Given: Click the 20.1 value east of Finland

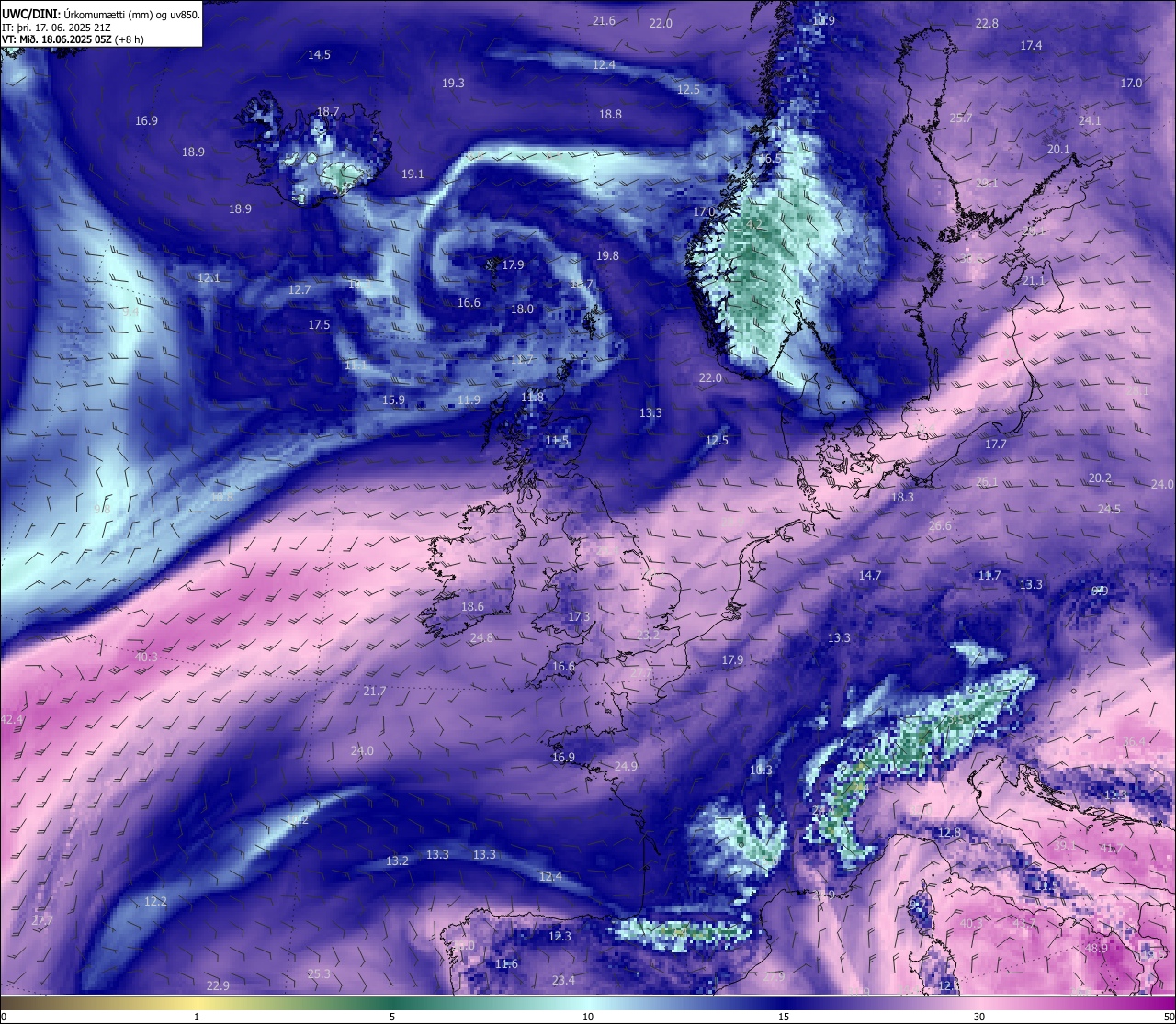Looking at the screenshot, I should click(x=1058, y=149).
